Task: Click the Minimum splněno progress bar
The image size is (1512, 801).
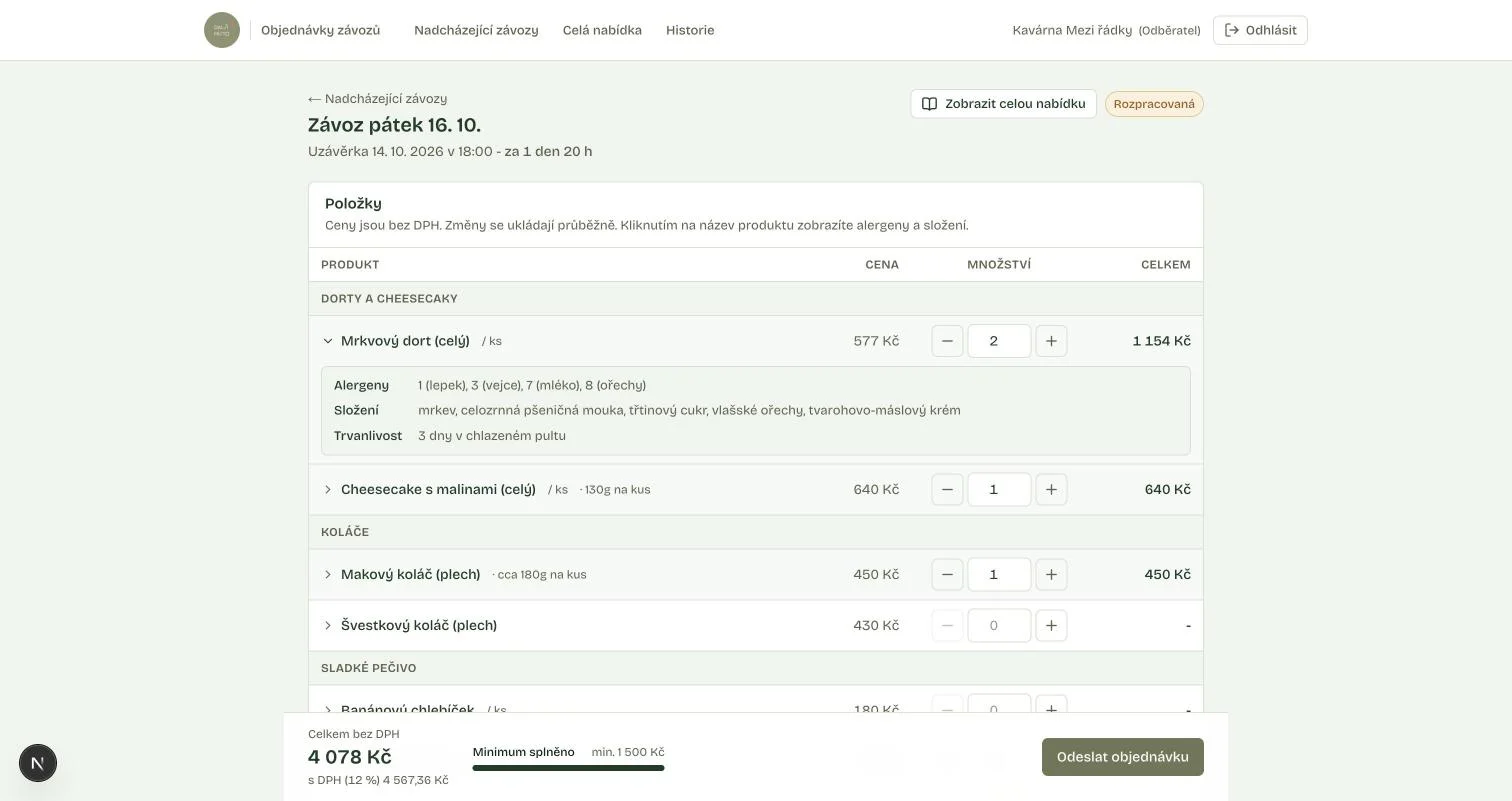Action: pyautogui.click(x=568, y=768)
